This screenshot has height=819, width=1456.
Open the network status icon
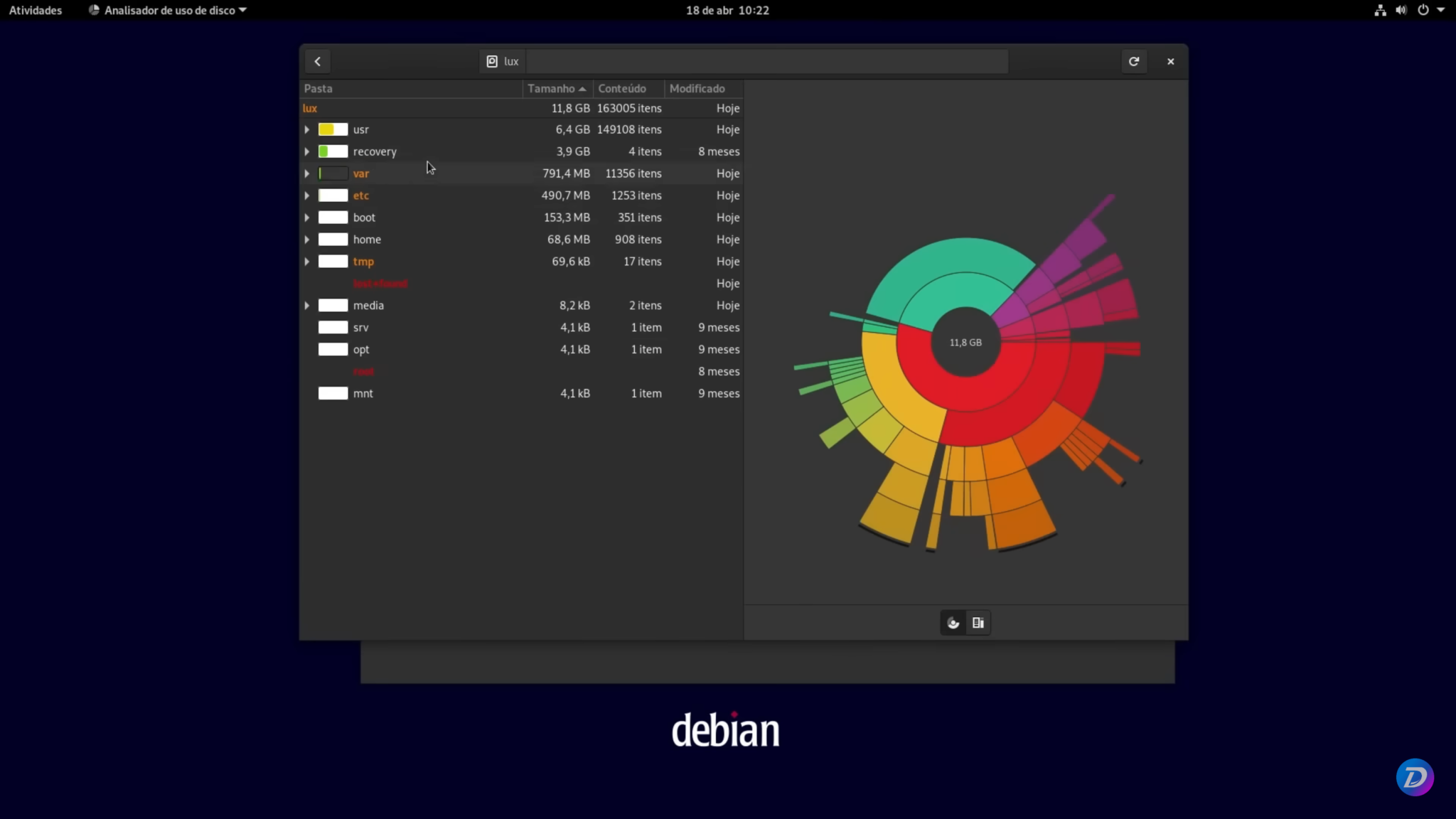[1380, 10]
